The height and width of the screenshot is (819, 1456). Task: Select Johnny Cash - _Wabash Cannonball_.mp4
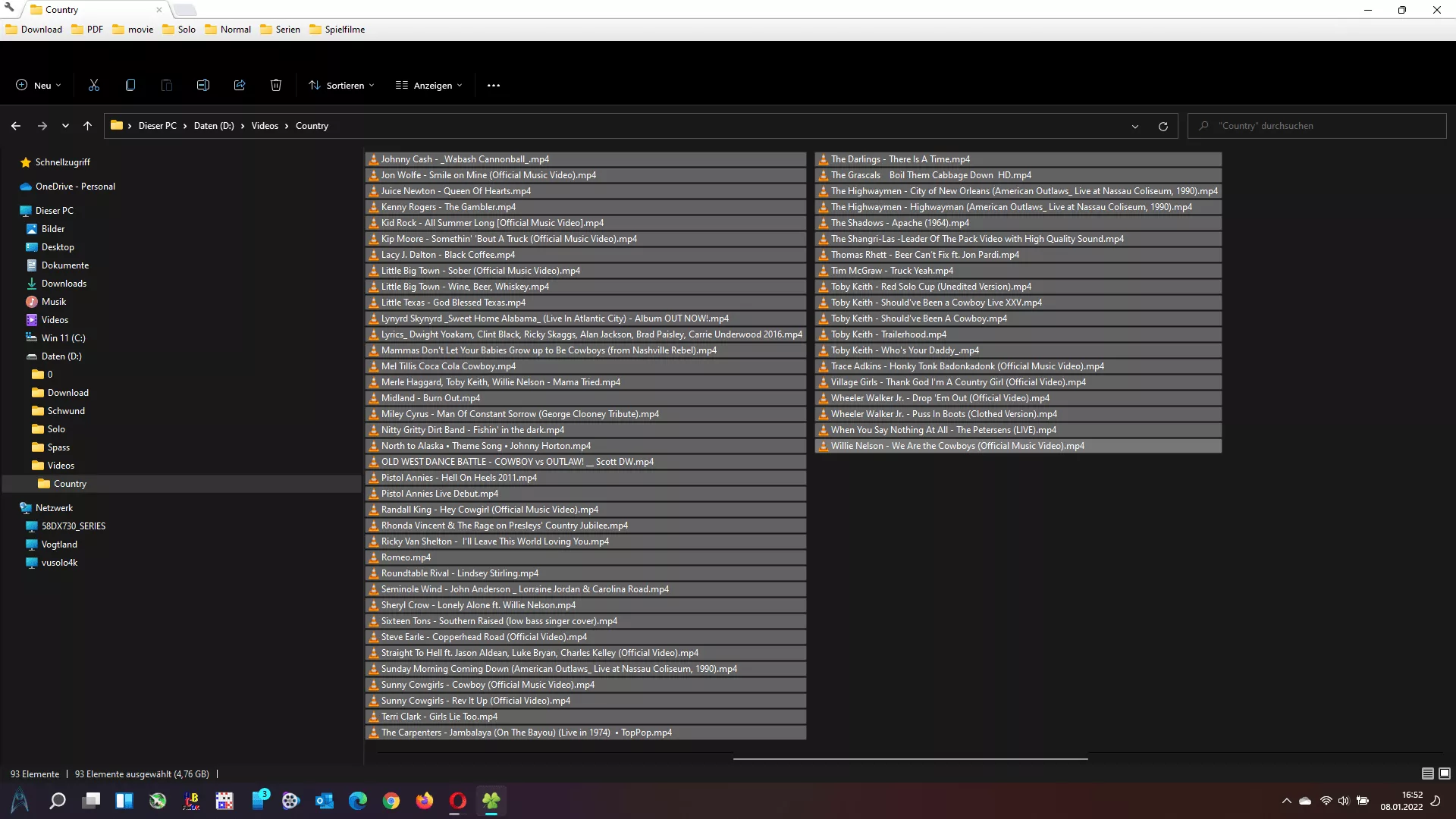tap(585, 159)
